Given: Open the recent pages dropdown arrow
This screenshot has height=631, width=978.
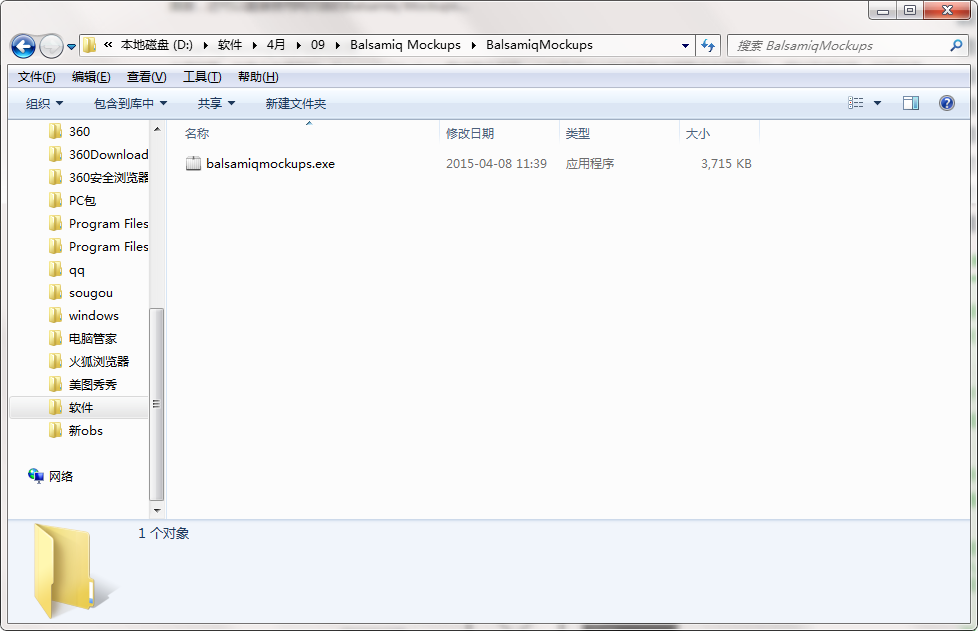Looking at the screenshot, I should (x=71, y=47).
